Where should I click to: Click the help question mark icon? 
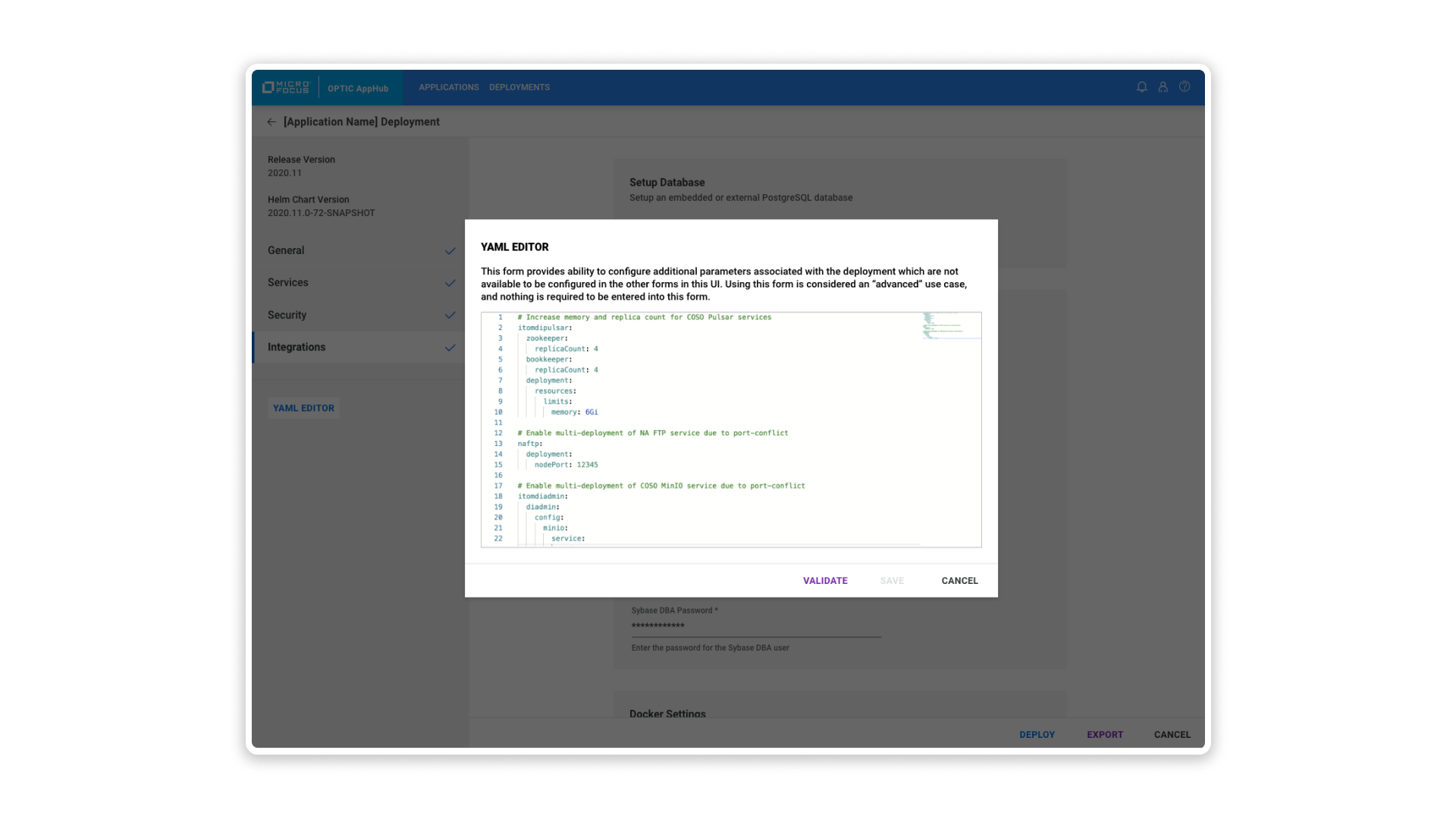pos(1185,87)
